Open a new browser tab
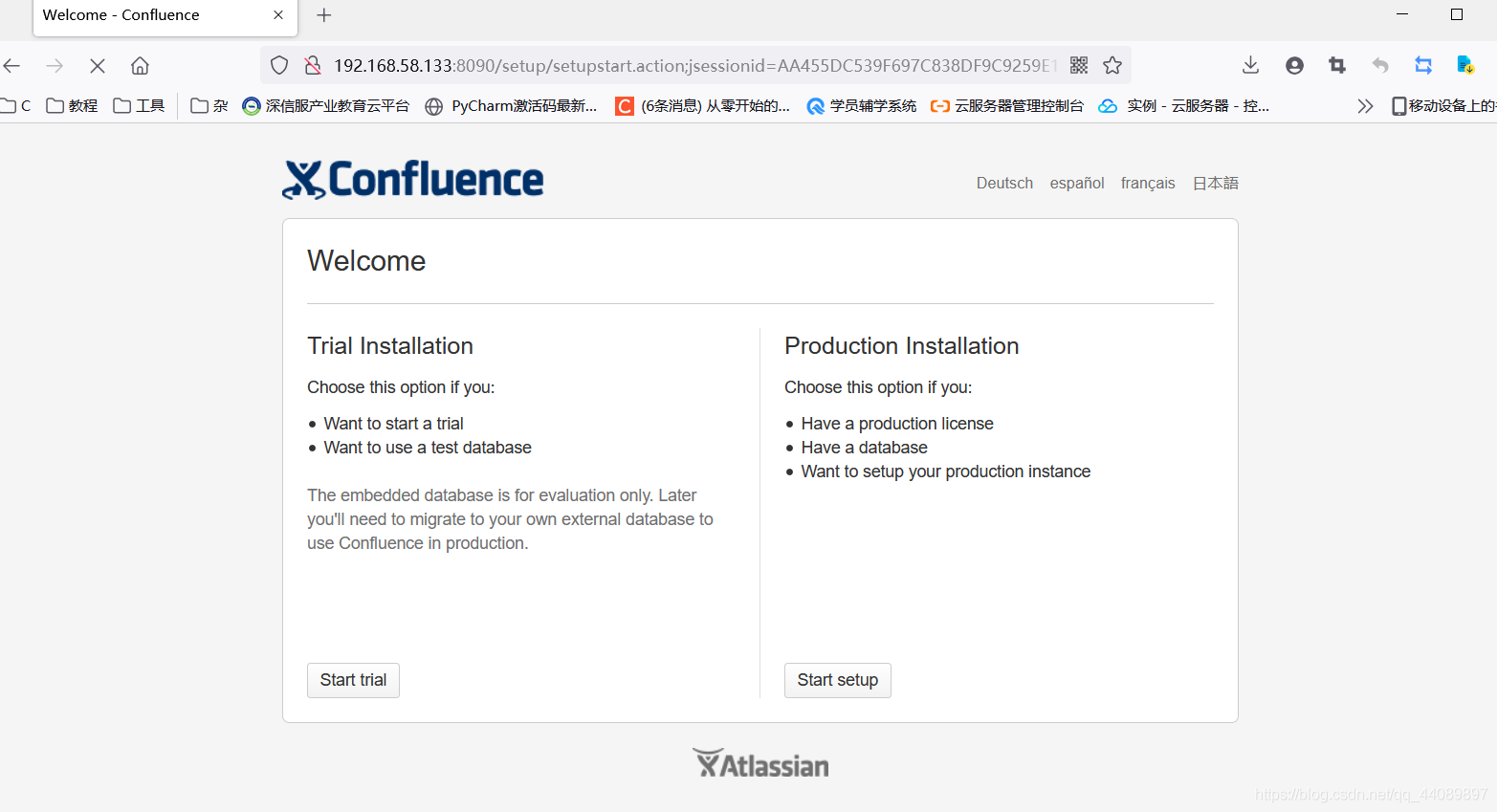The height and width of the screenshot is (812, 1497). [324, 15]
